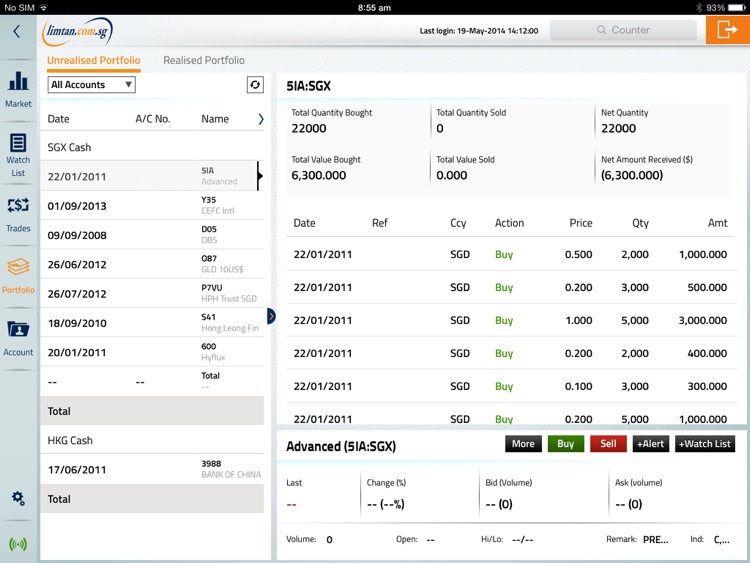Tap the Wi-Fi icon in status bar
This screenshot has width=750, height=563.
44,8
